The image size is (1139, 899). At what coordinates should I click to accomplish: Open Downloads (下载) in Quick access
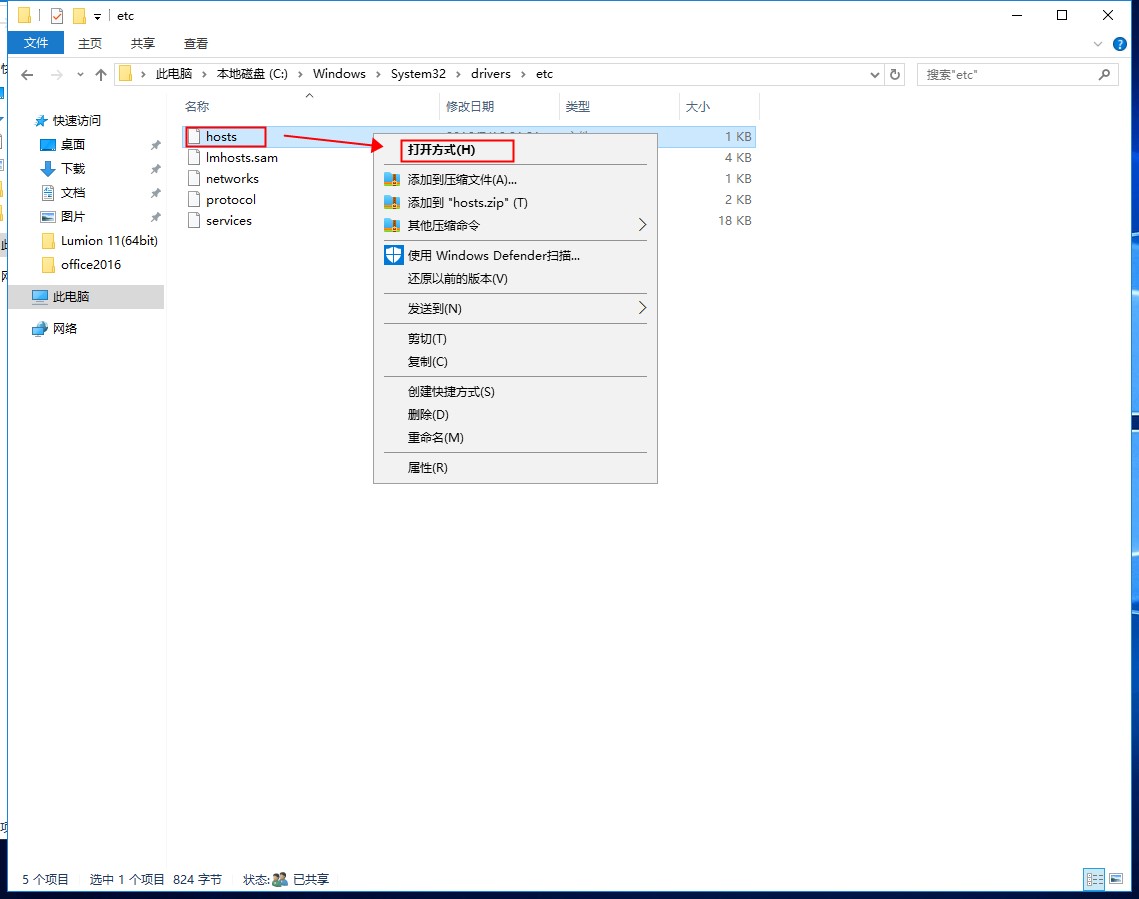point(73,168)
